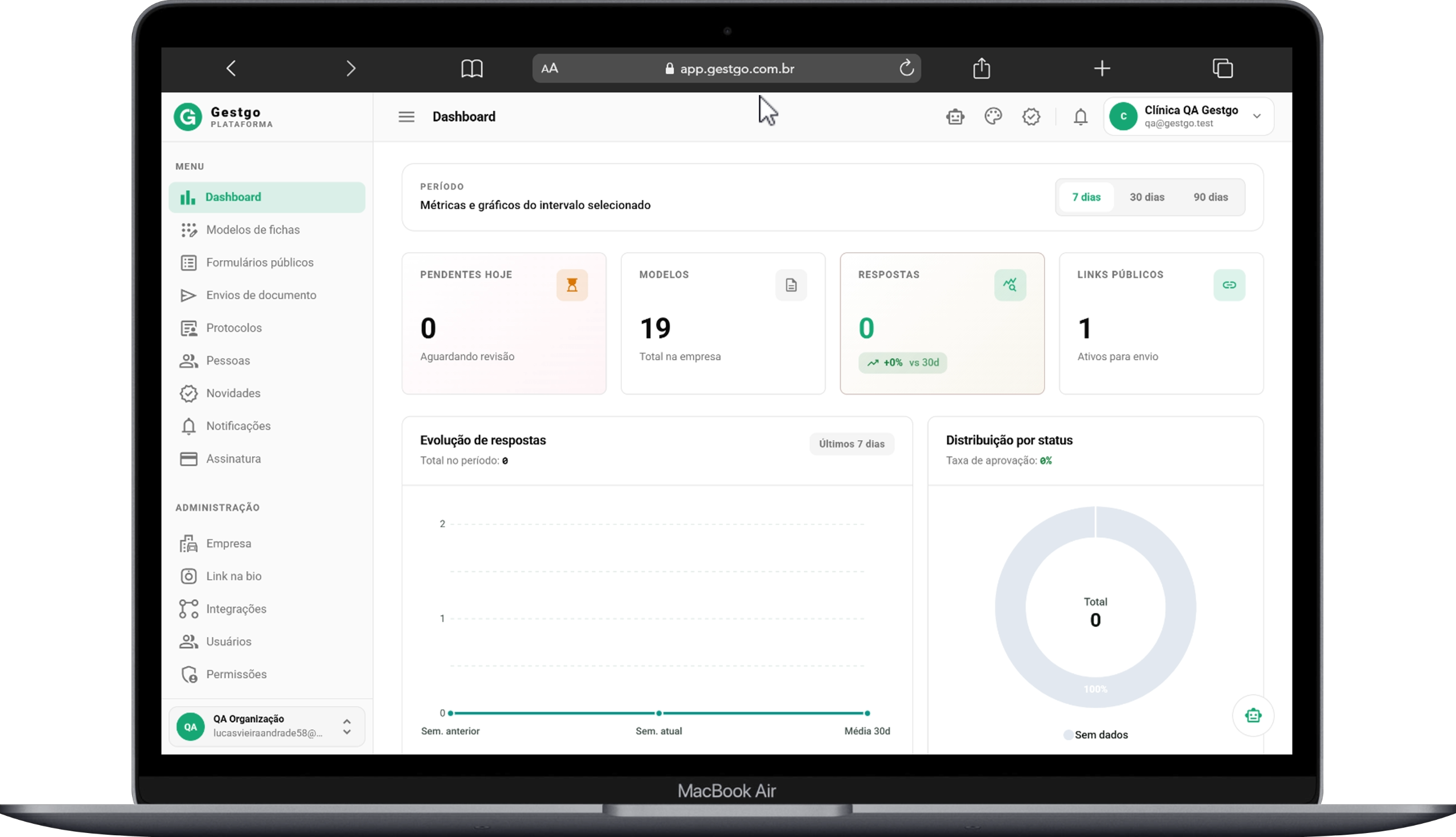Screen dimensions: 1456x837
Task: Click the Taxa de aprovação 0% value
Action: click(1046, 461)
